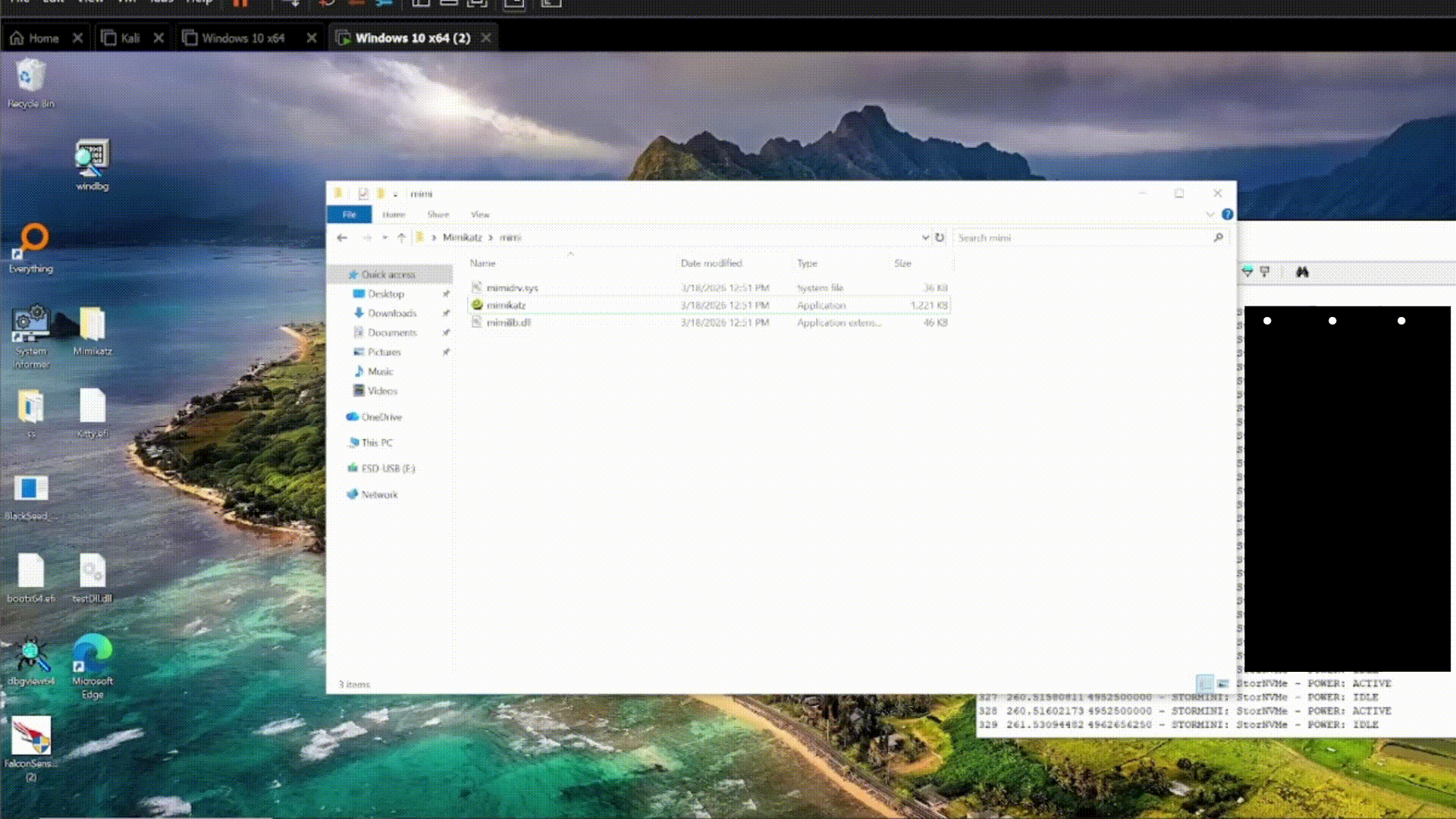This screenshot has height=819, width=1456.
Task: Select the System Informer desktop shortcut
Action: coord(31,337)
